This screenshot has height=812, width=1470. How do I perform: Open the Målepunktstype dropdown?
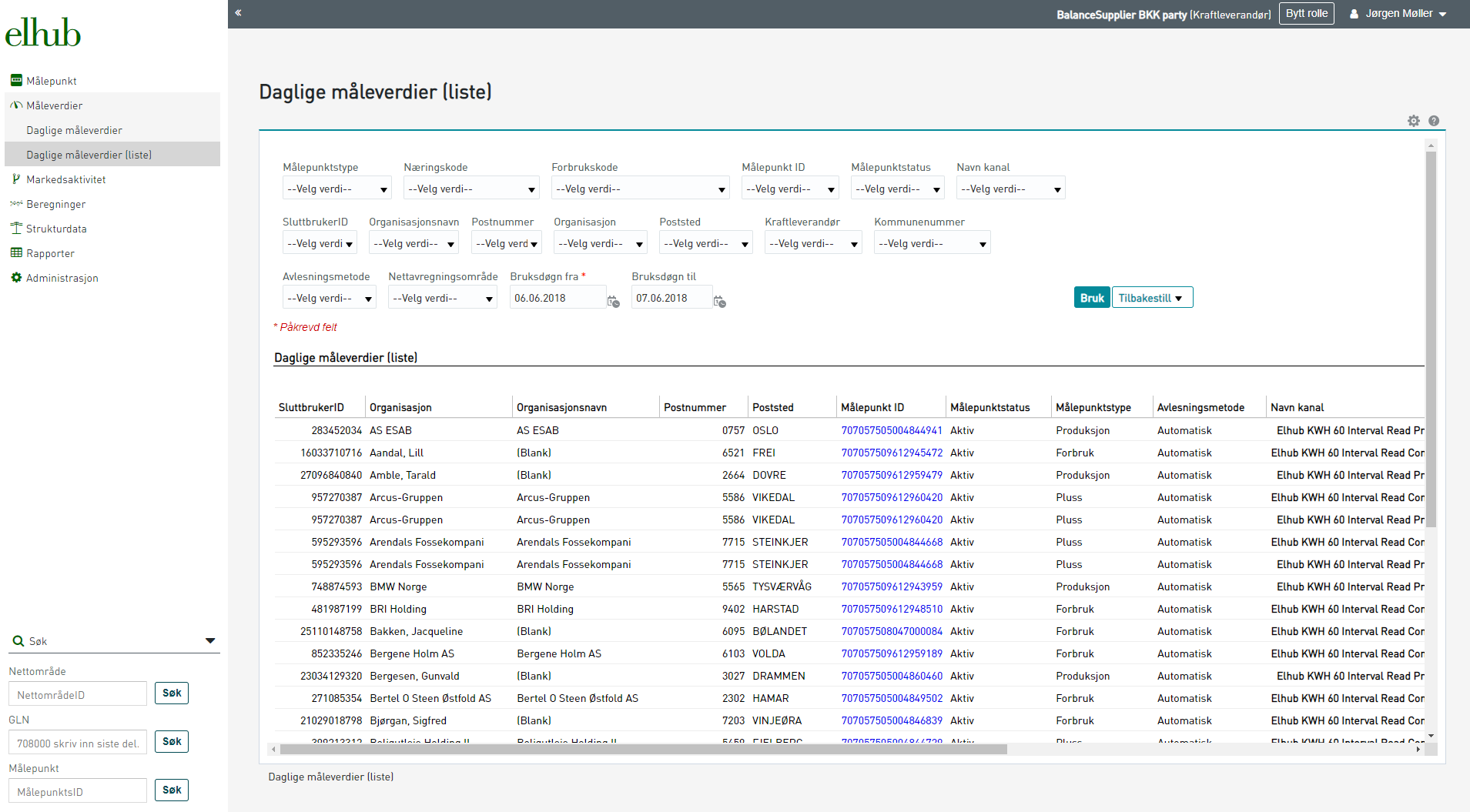337,189
